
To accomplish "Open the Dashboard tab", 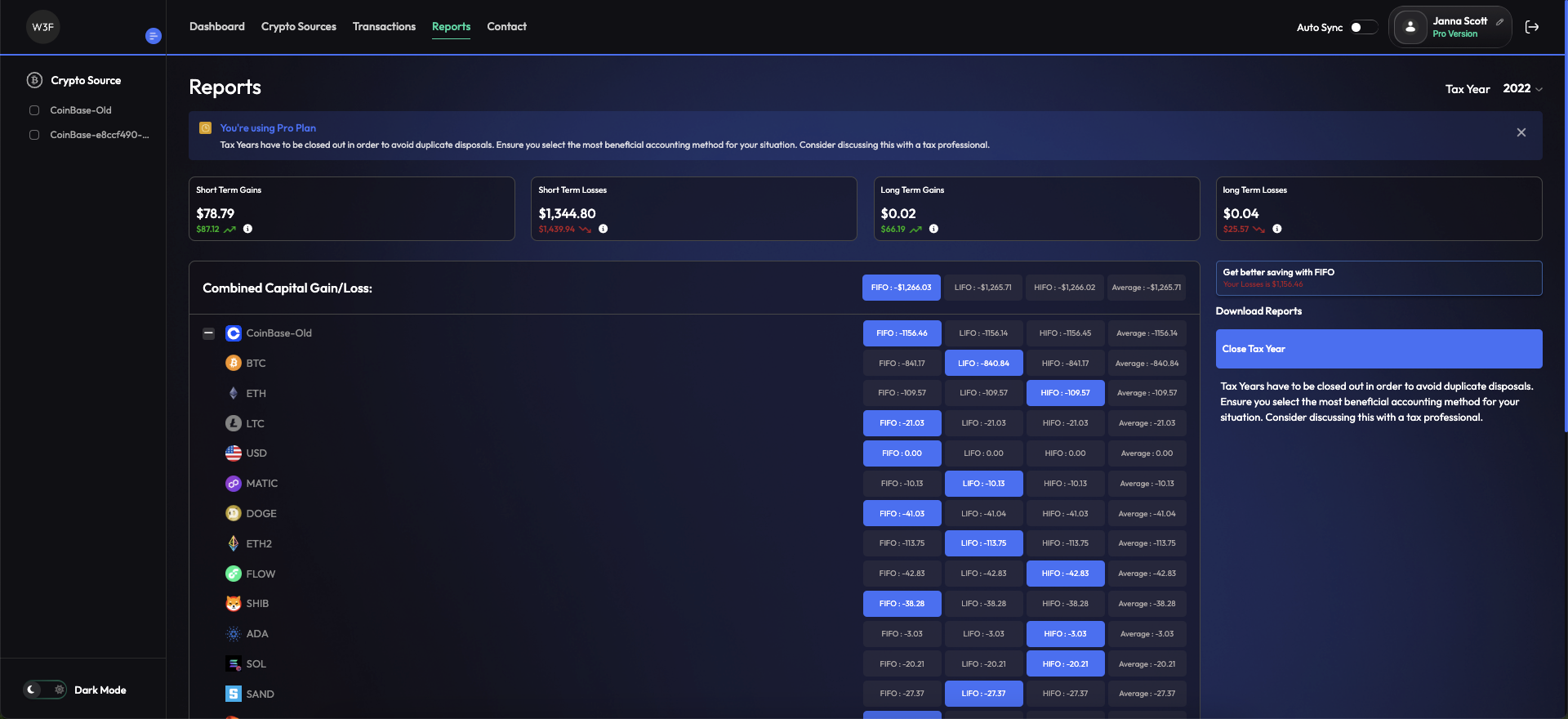I will pyautogui.click(x=217, y=27).
